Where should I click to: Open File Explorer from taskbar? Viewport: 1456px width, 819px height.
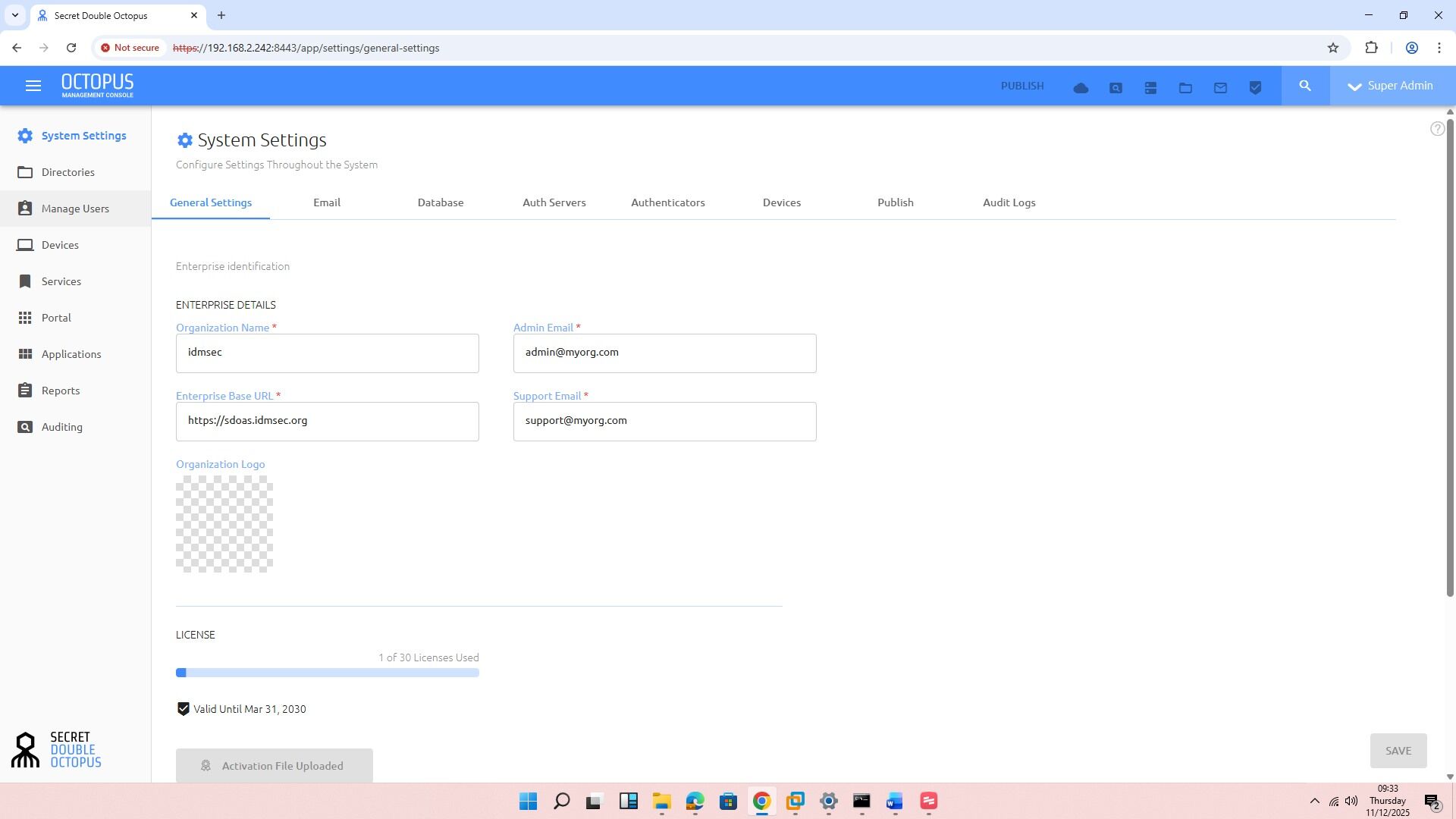pos(661,801)
